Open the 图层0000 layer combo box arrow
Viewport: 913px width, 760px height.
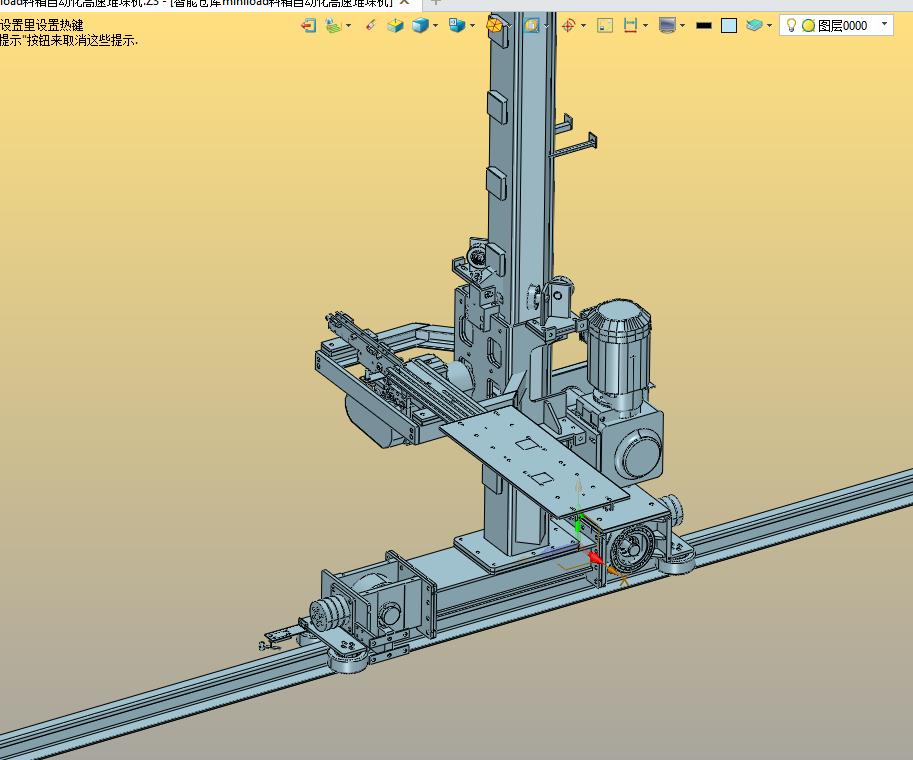pyautogui.click(x=885, y=24)
